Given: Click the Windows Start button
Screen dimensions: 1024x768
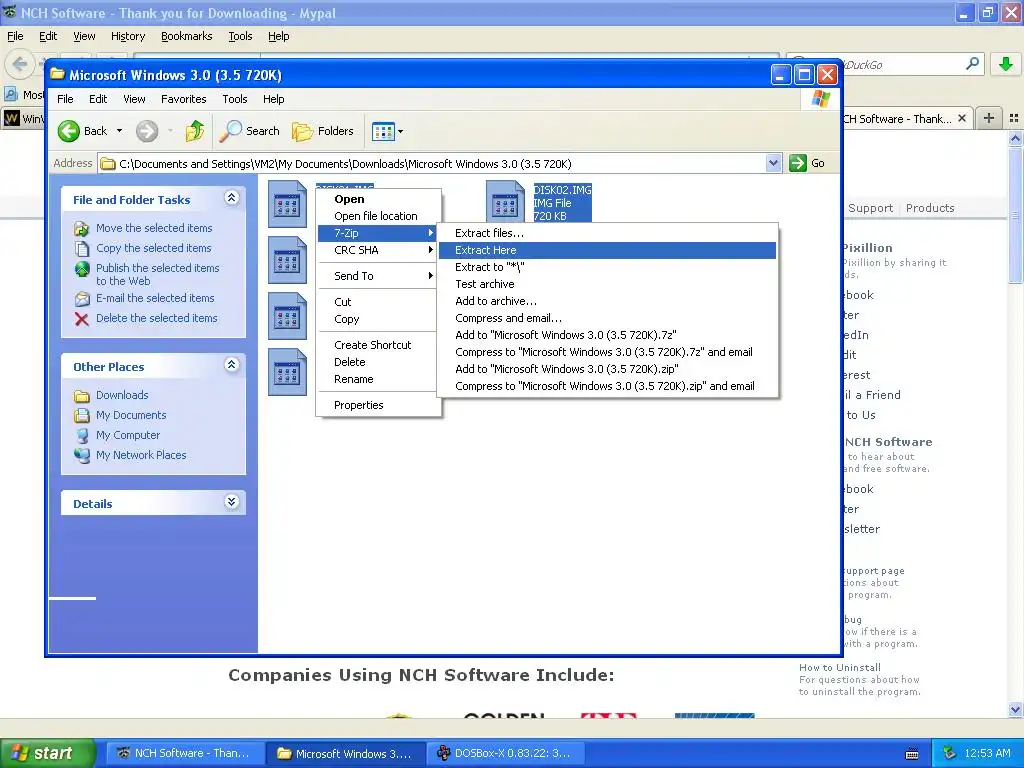Looking at the screenshot, I should 48,753.
